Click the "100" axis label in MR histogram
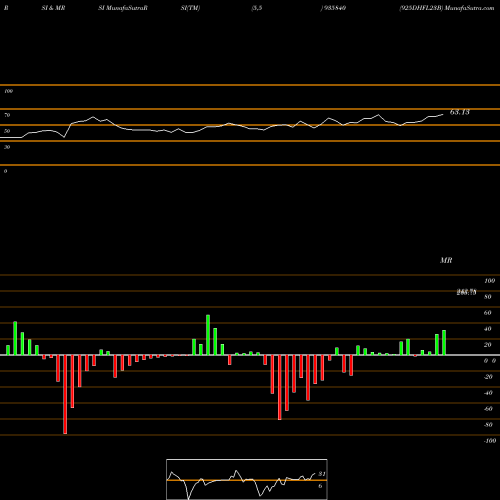 click(489, 281)
